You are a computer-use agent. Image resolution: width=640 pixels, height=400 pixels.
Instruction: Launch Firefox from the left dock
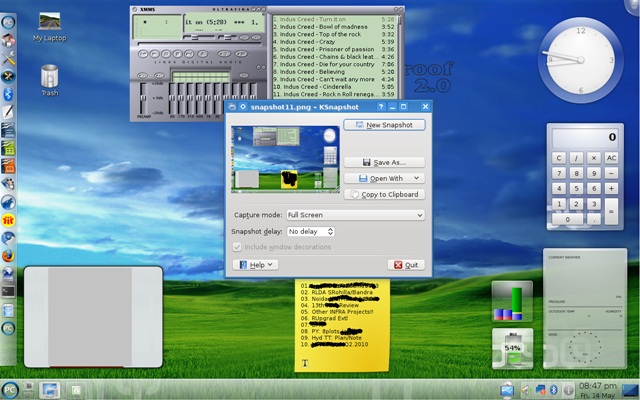tap(9, 257)
